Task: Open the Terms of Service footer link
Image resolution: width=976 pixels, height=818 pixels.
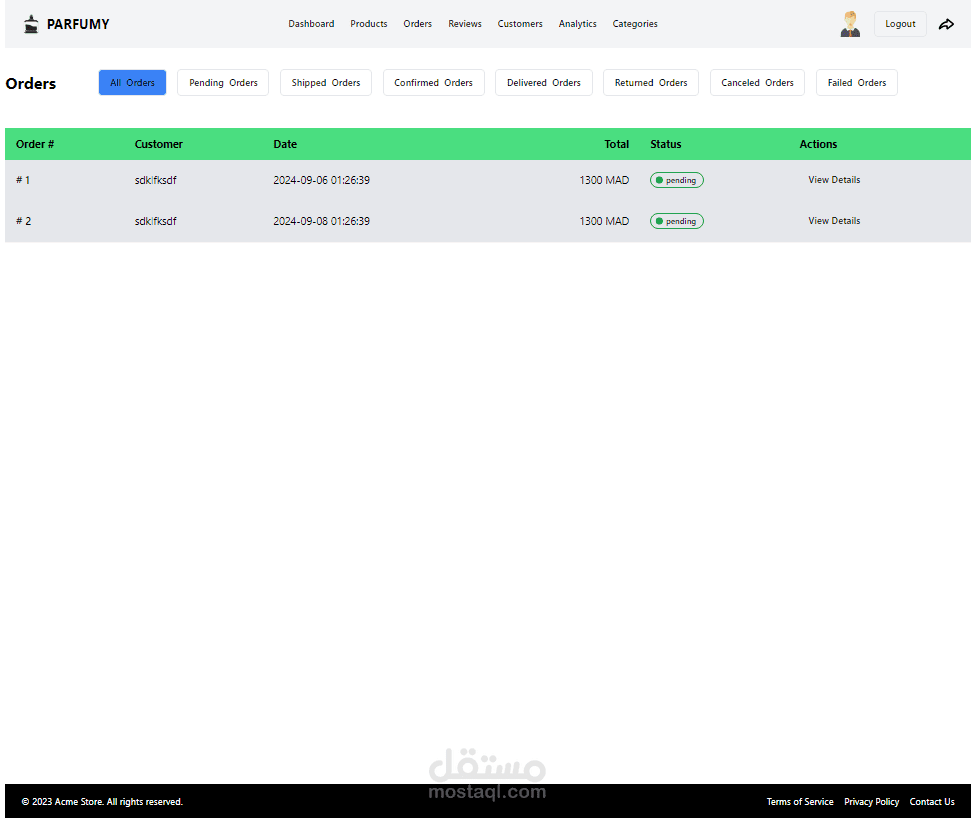Action: click(800, 802)
